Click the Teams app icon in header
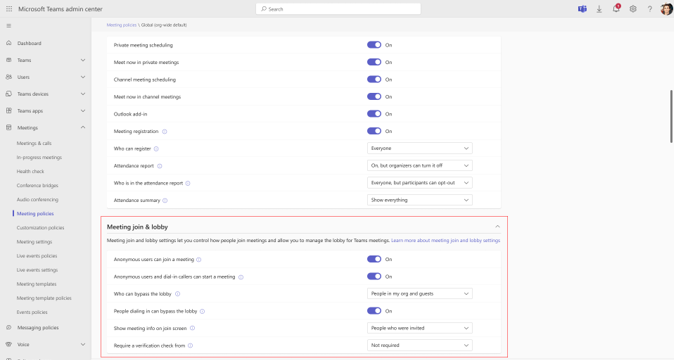 click(x=582, y=9)
